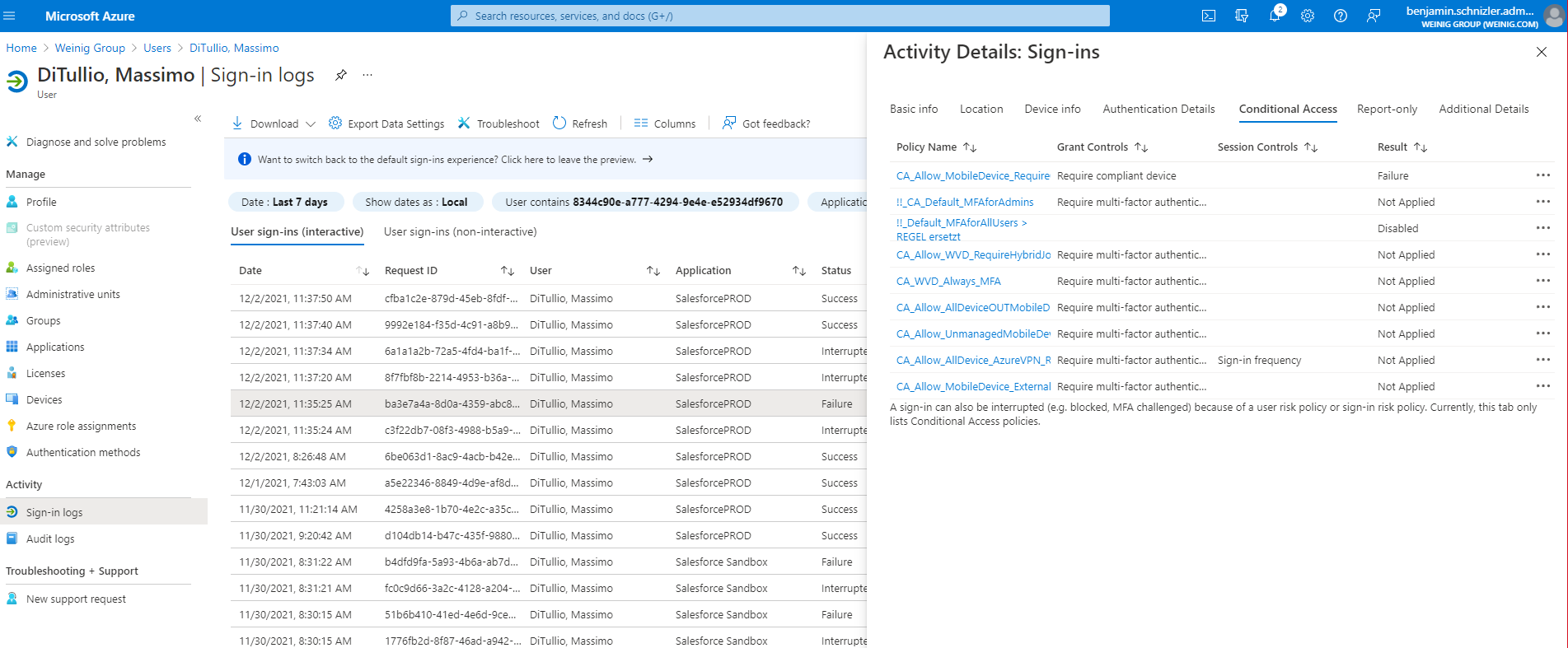
Task: Expand the Download dropdown arrow
Action: [311, 124]
